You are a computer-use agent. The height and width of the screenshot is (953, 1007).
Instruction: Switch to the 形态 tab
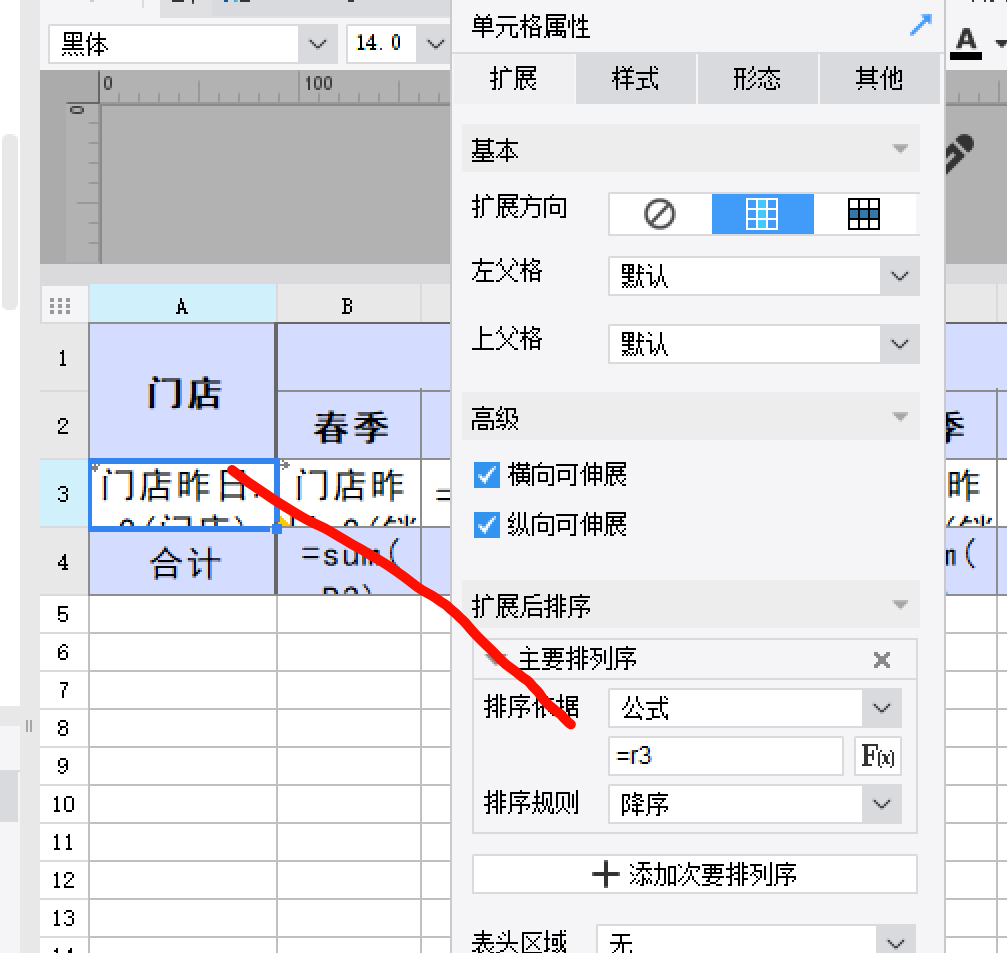tap(757, 79)
